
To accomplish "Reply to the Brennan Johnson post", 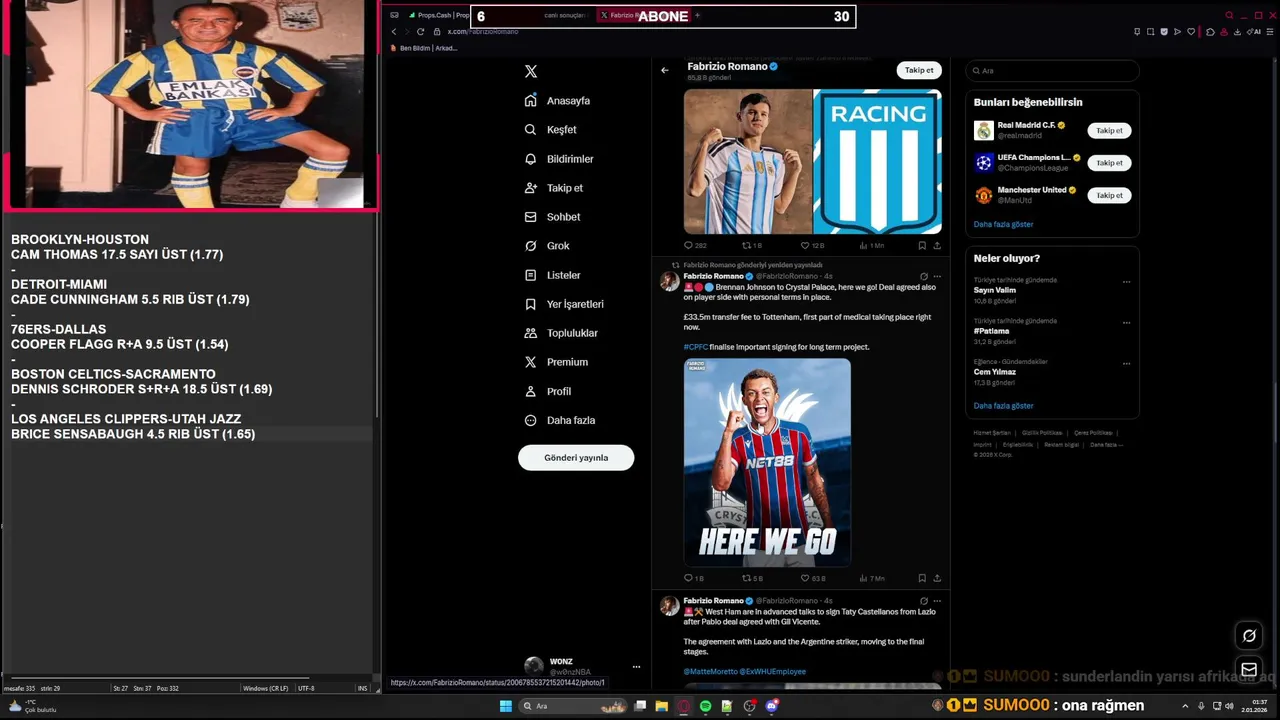I will (694, 578).
